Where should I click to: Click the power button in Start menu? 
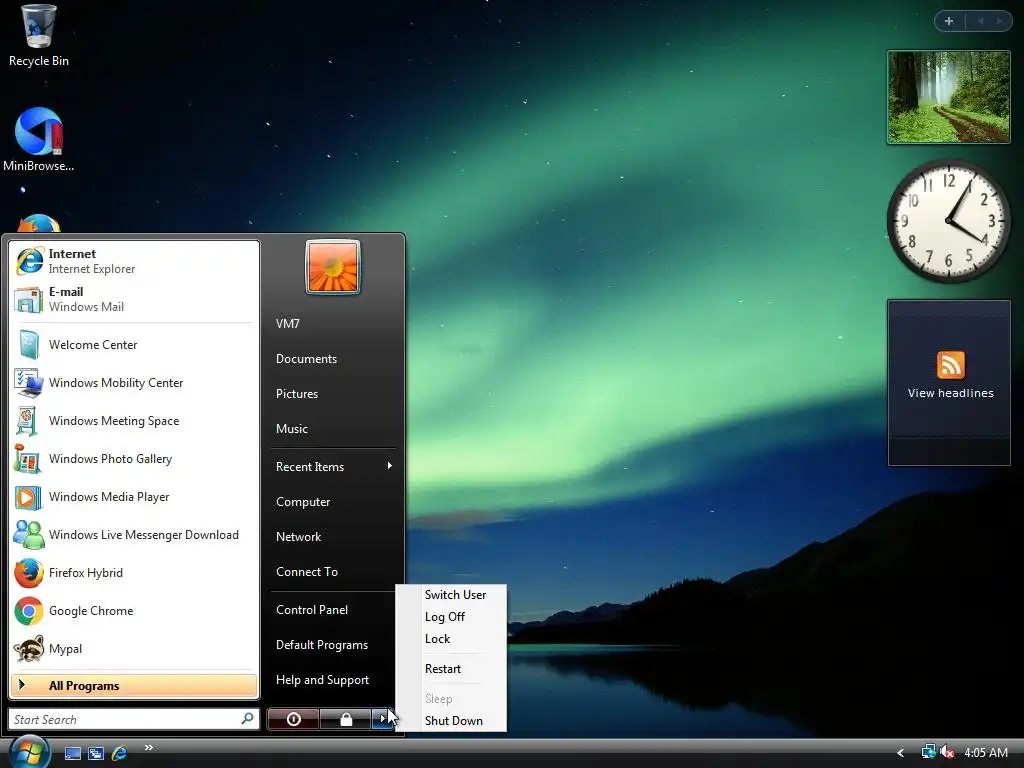coord(293,719)
